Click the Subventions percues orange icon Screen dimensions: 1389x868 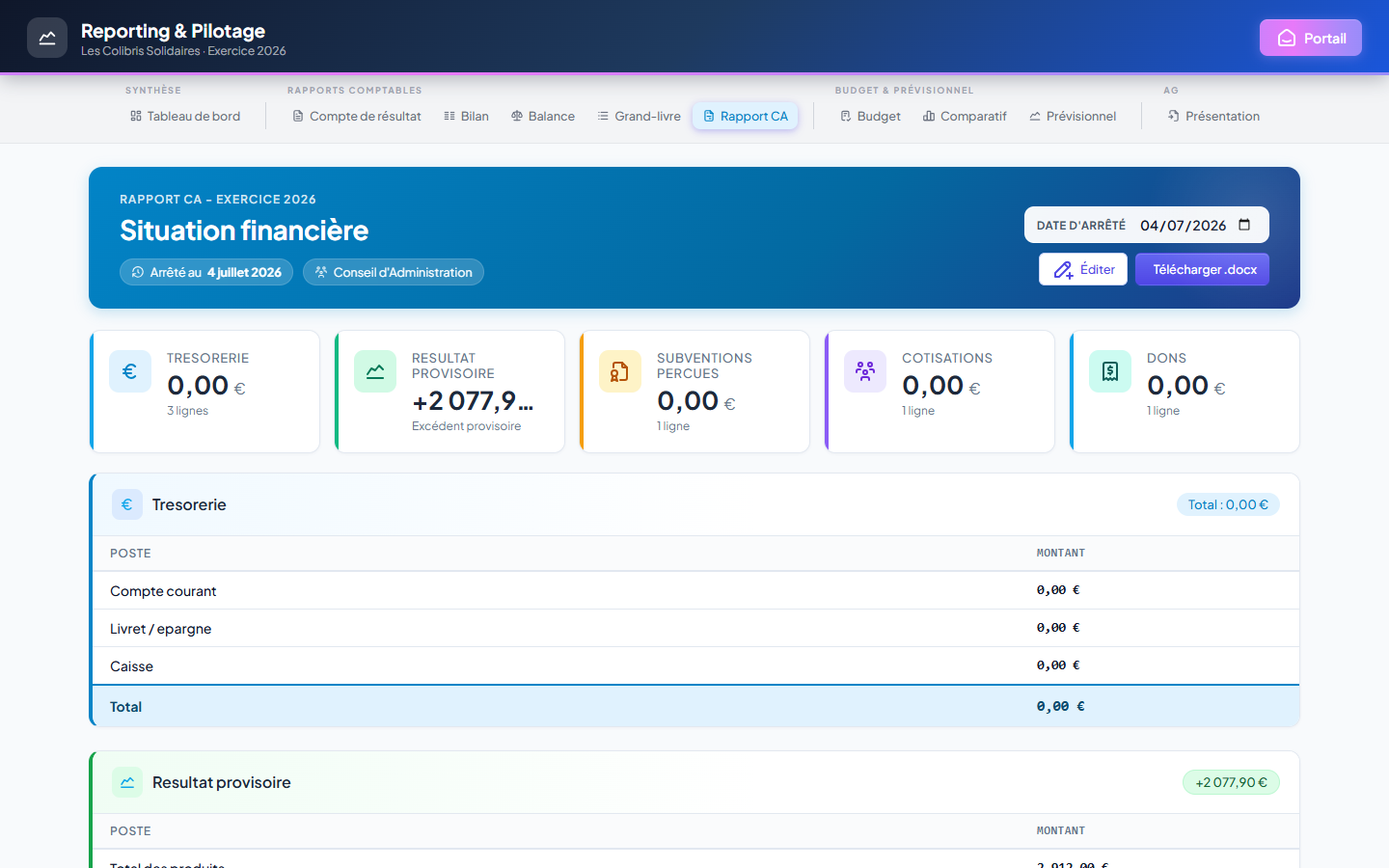click(620, 371)
